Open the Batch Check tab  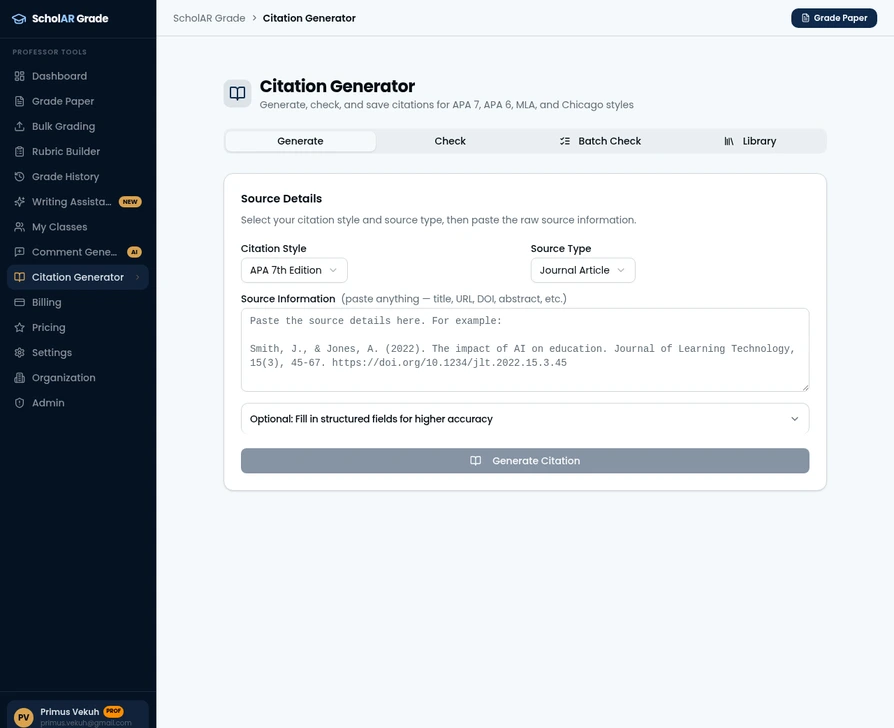point(600,141)
